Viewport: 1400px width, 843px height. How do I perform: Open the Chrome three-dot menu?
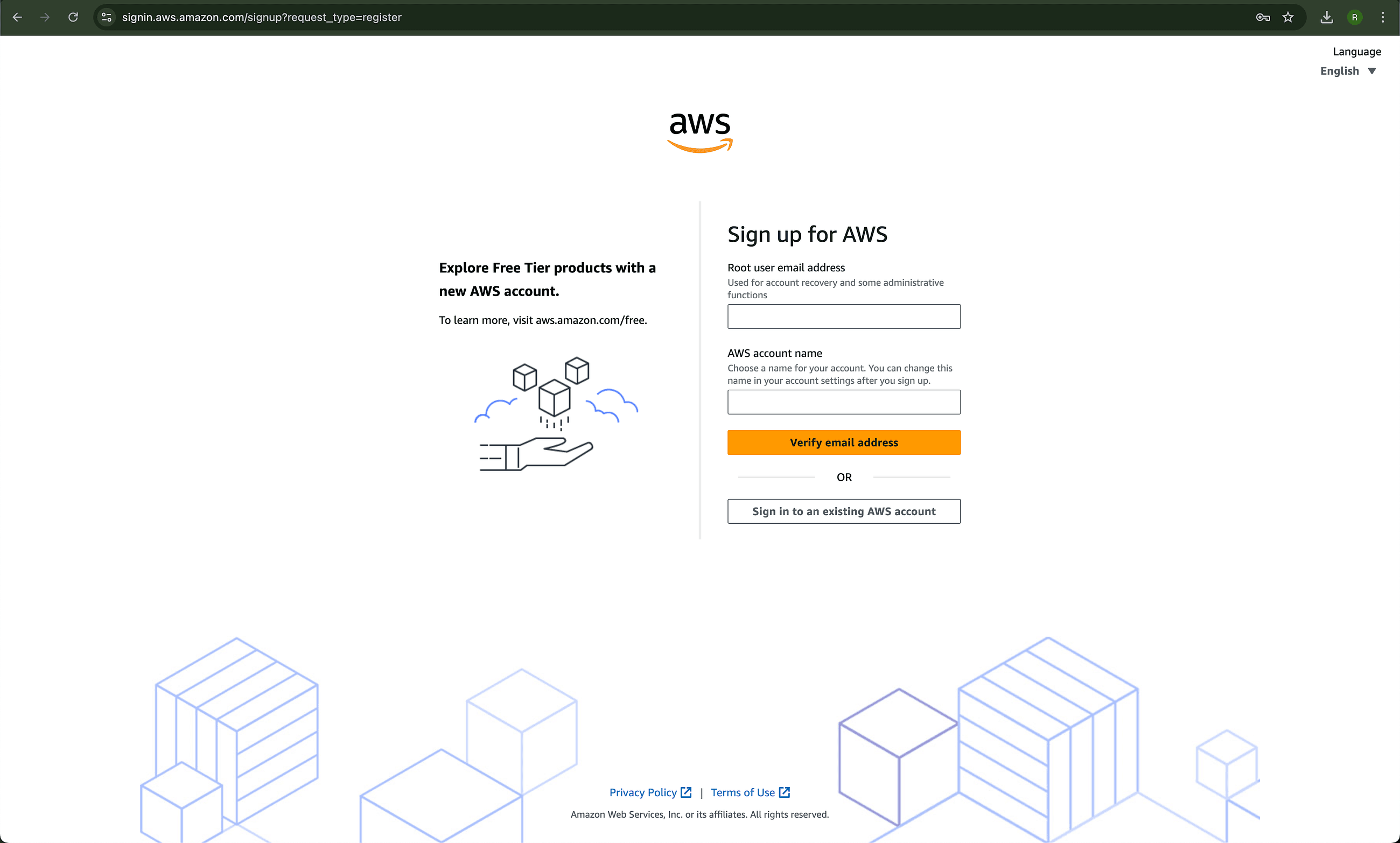(1383, 18)
